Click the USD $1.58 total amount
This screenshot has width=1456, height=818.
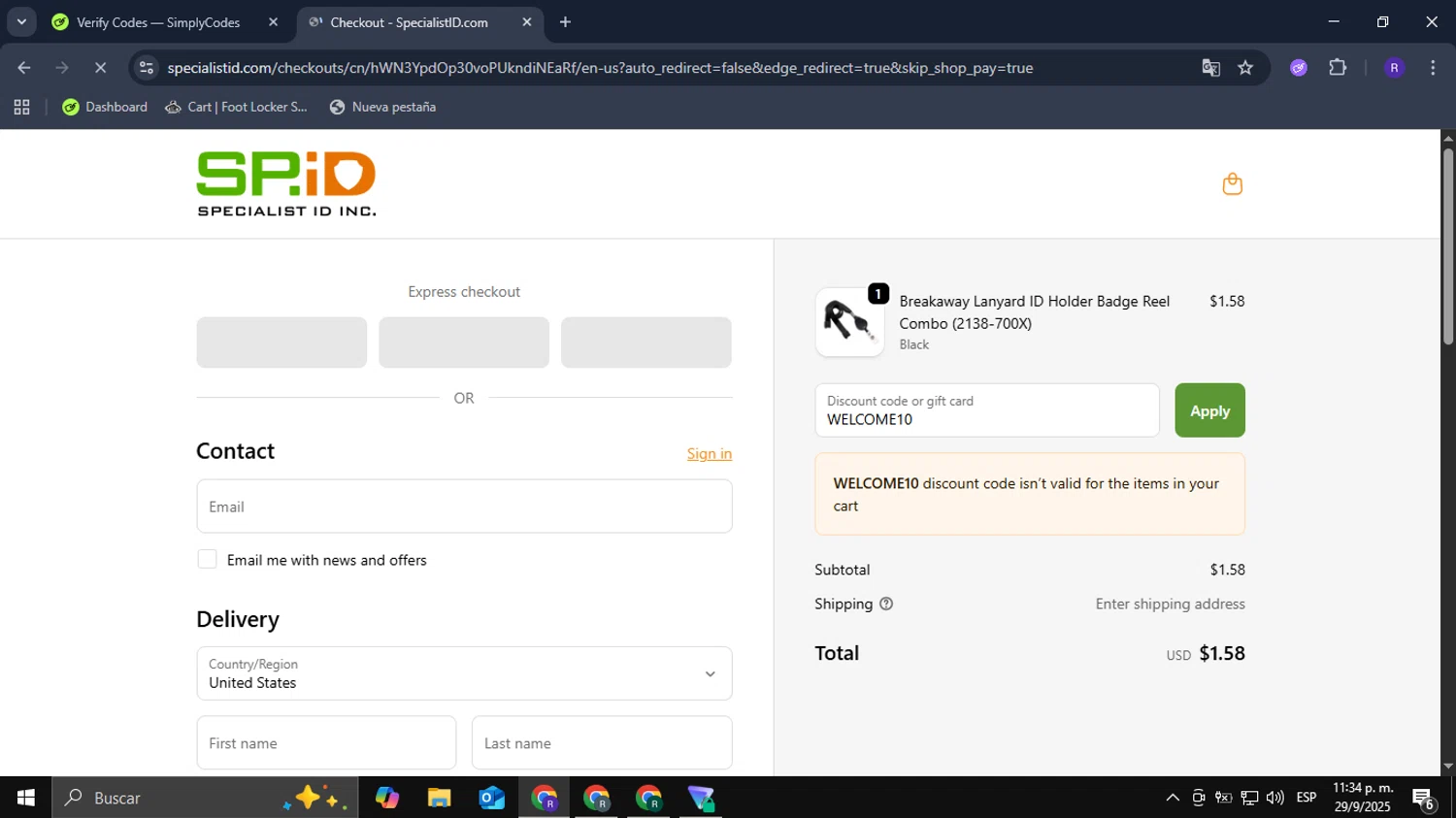click(x=1206, y=653)
